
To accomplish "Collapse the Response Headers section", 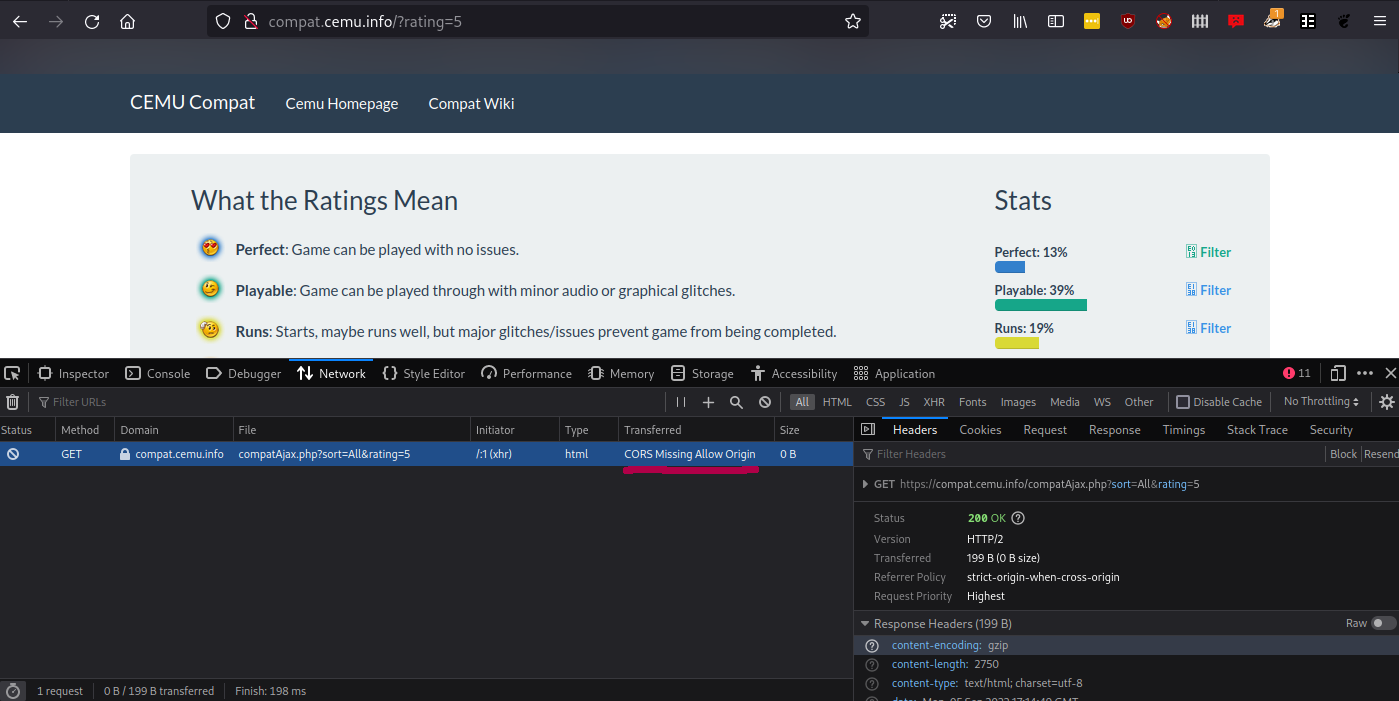I will click(x=865, y=624).
